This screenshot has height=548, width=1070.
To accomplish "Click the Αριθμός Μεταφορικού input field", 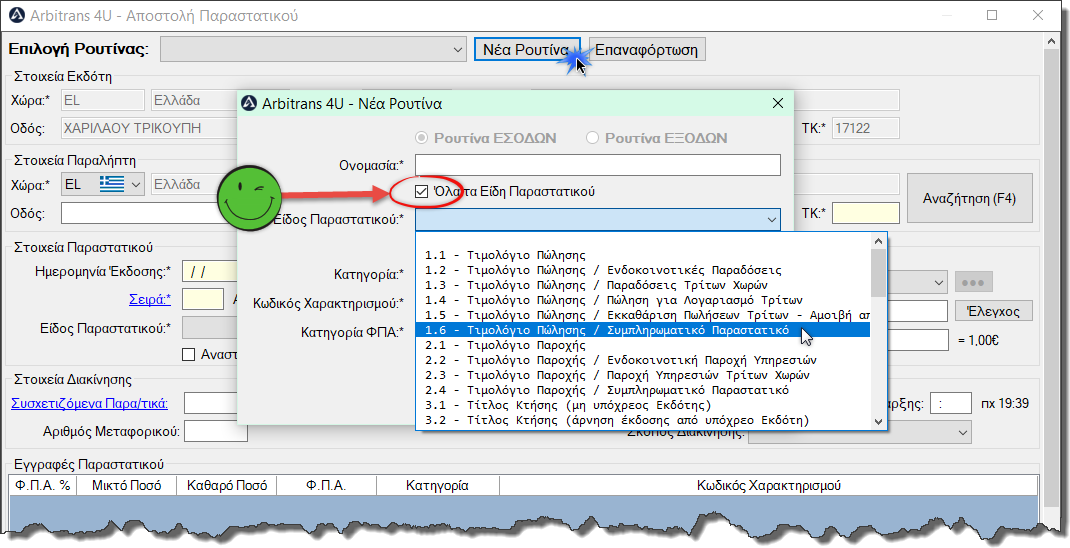I will coord(216,431).
